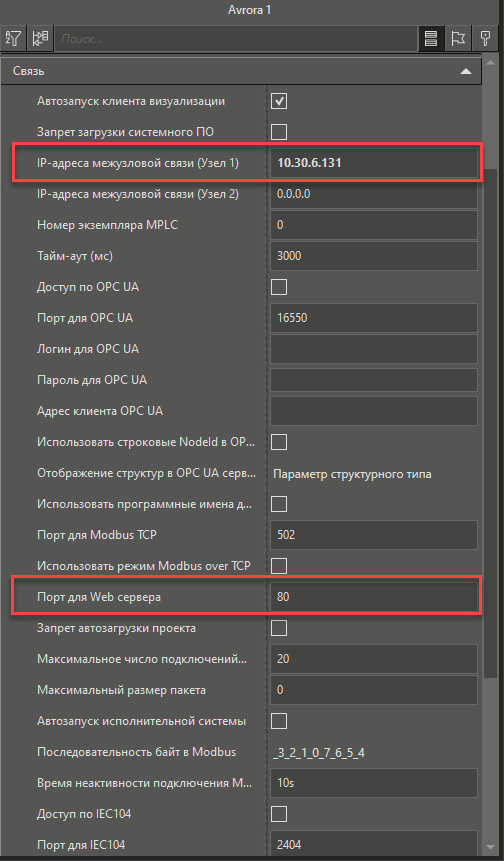Toggle Использовать программные имена checkbox
The width and height of the screenshot is (504, 861).
pyautogui.click(x=279, y=504)
